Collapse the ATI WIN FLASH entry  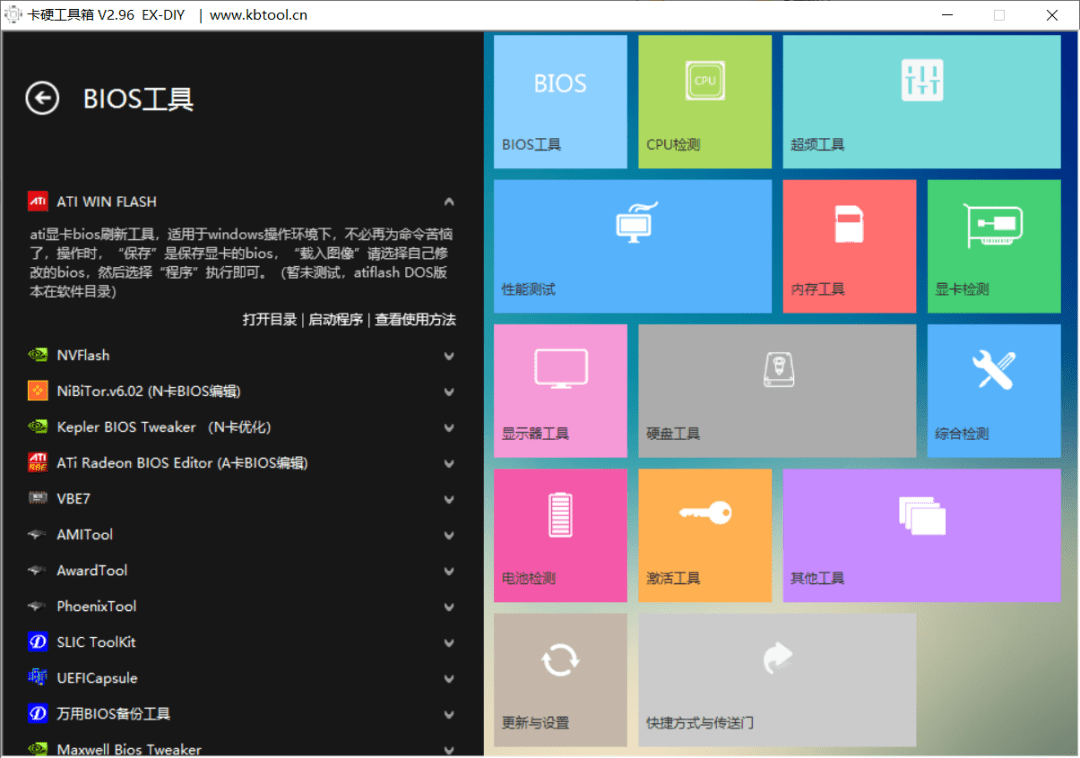click(449, 202)
